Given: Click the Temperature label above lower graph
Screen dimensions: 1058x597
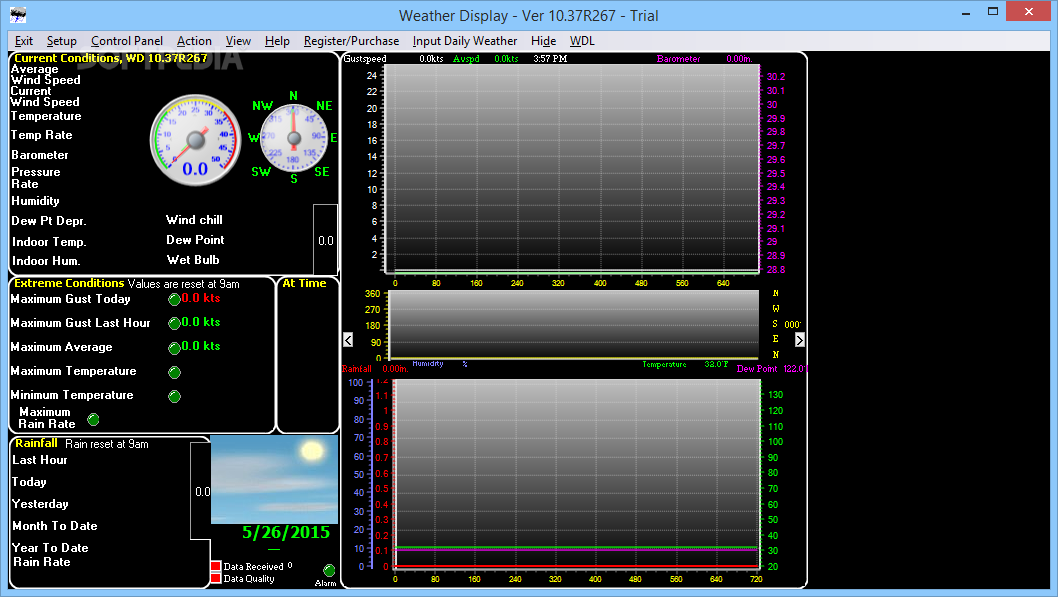Looking at the screenshot, I should coord(664,364).
